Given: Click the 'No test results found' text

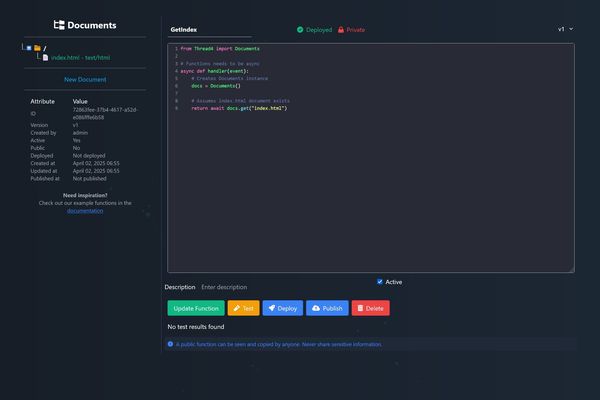Looking at the screenshot, I should click(x=196, y=327).
